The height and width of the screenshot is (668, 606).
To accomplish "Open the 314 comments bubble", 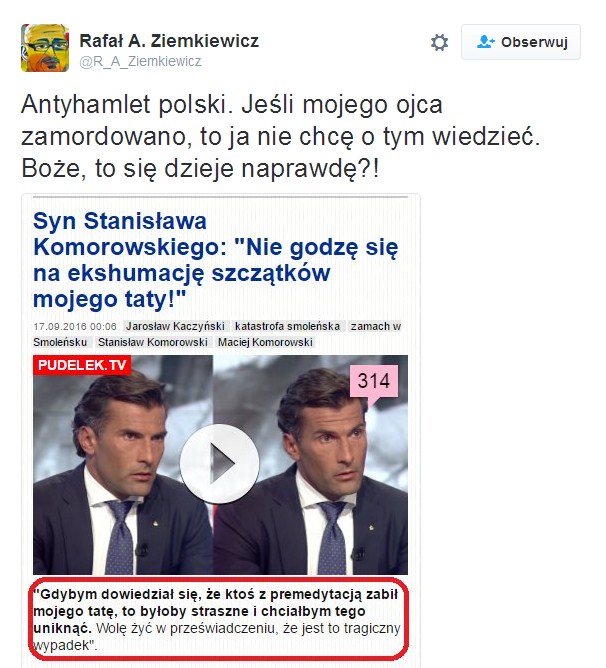I will click(x=374, y=384).
